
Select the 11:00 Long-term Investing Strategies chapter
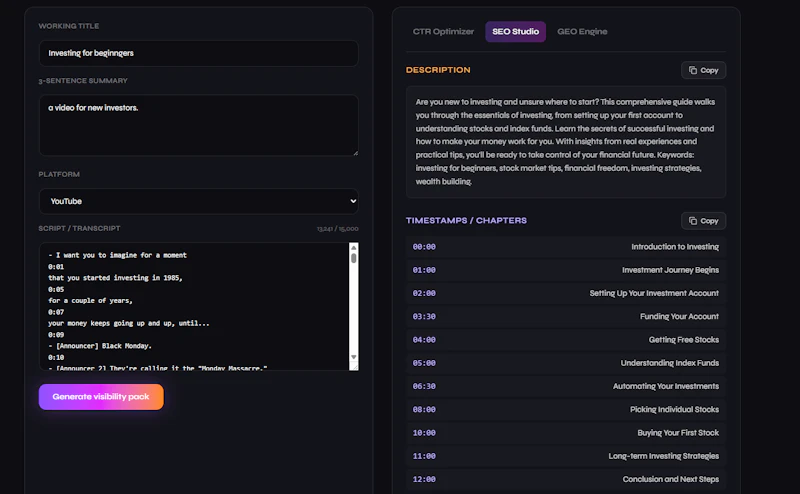pyautogui.click(x=566, y=456)
